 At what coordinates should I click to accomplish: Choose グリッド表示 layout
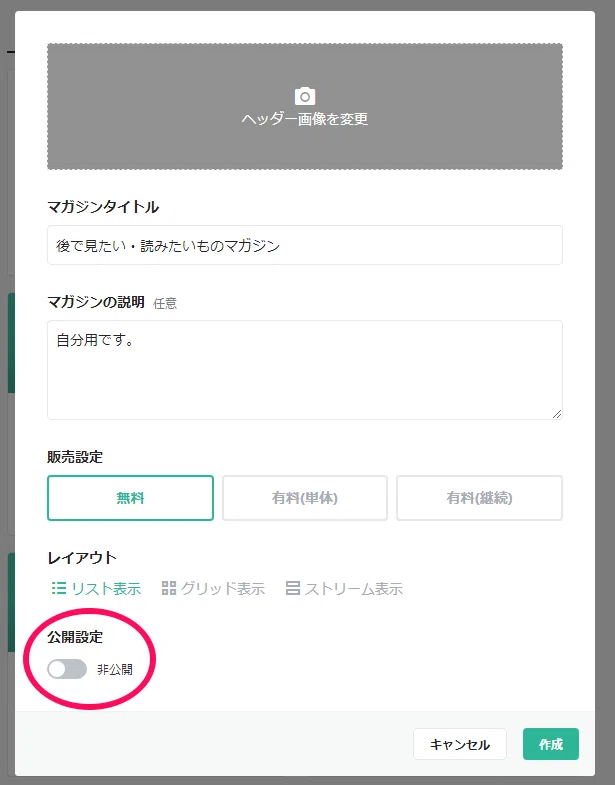213,588
